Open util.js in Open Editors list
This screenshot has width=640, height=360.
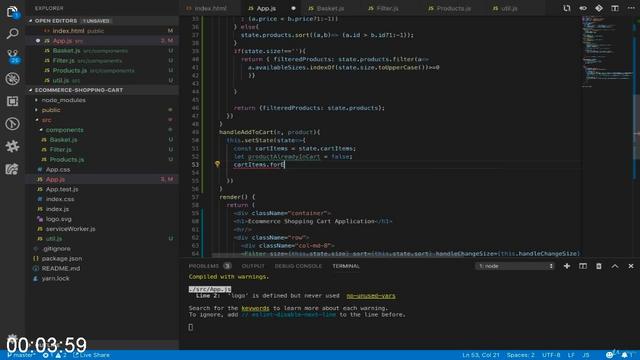[x=103, y=80]
